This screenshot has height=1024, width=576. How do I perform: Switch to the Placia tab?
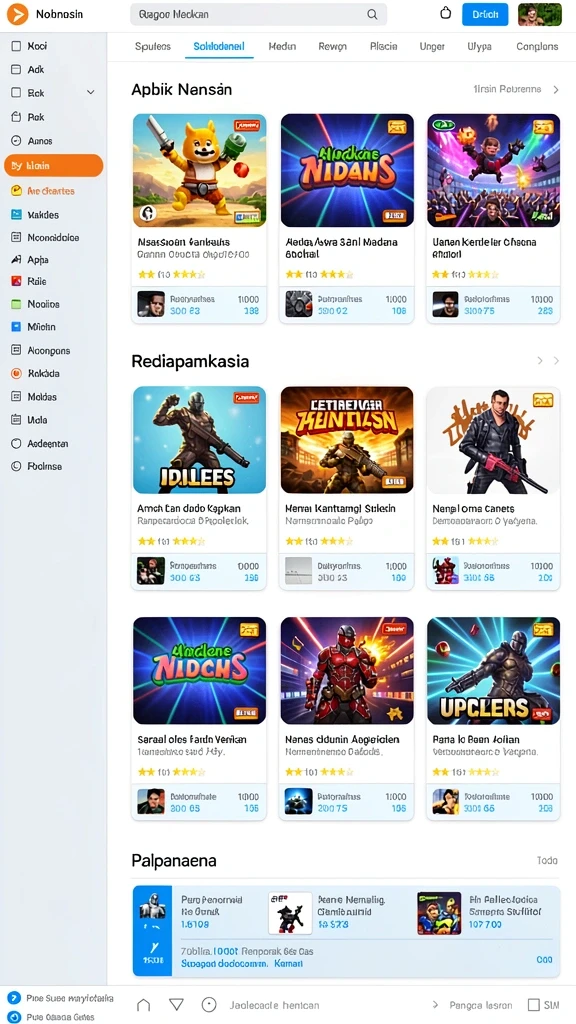point(383,46)
